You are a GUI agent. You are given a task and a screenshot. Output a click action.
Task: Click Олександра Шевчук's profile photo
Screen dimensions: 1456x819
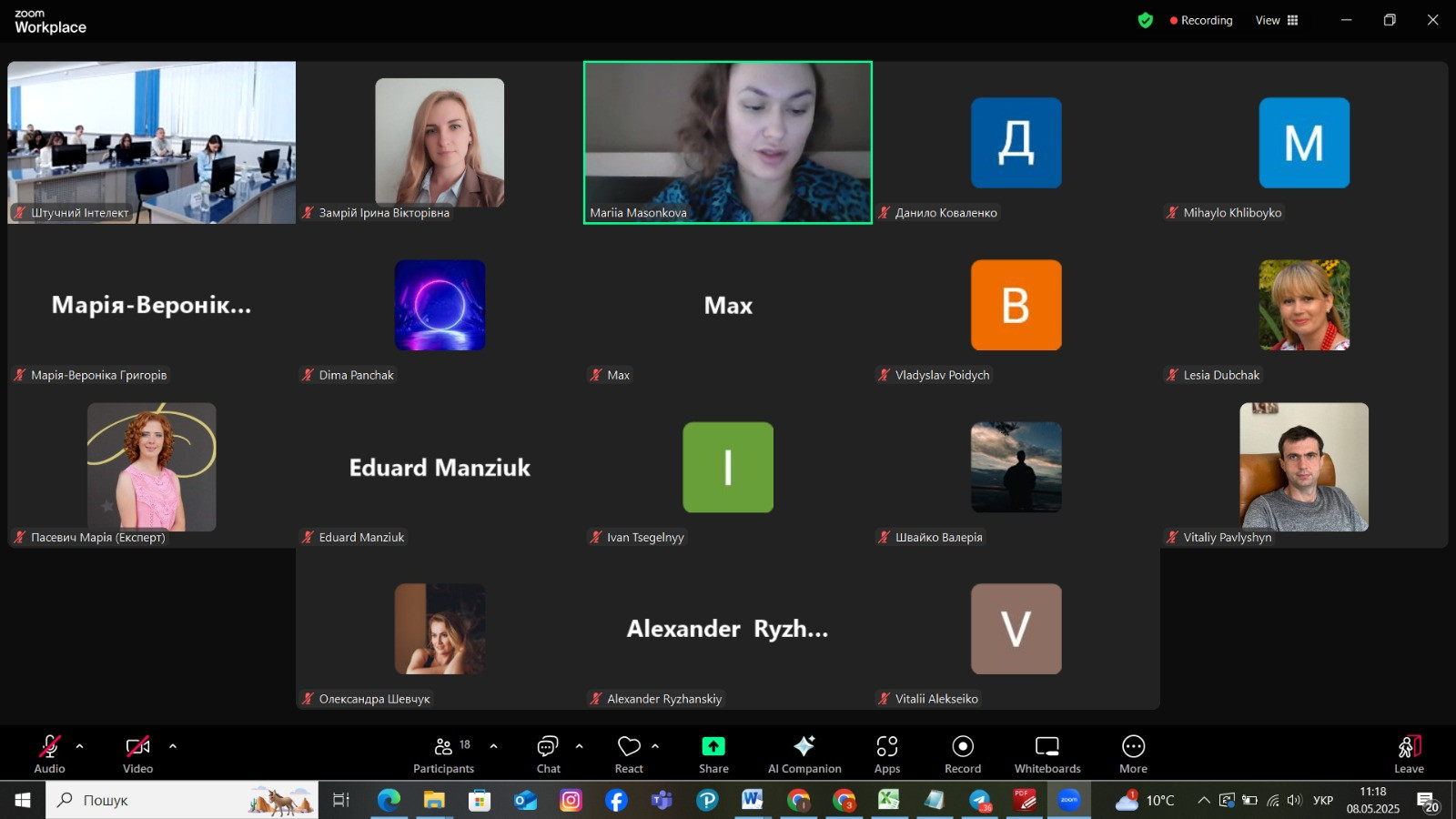coord(440,629)
